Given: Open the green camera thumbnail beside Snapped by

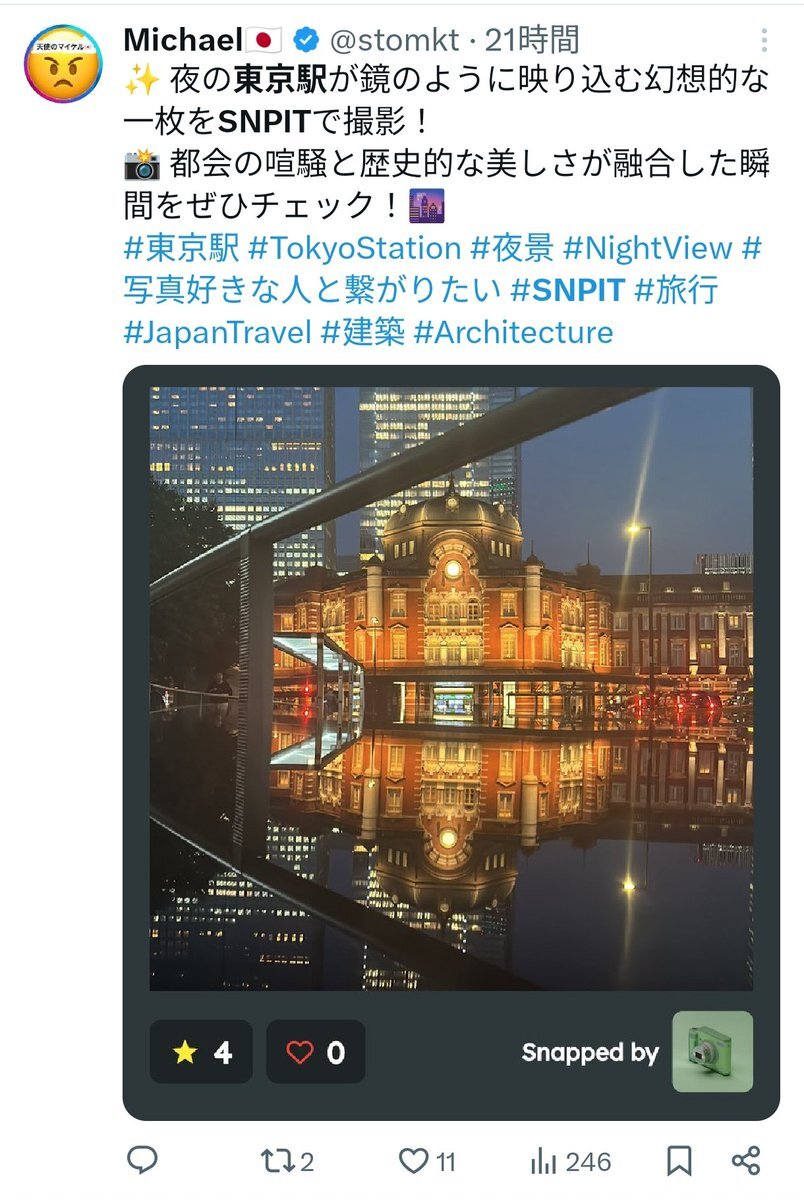Looking at the screenshot, I should tap(712, 1051).
